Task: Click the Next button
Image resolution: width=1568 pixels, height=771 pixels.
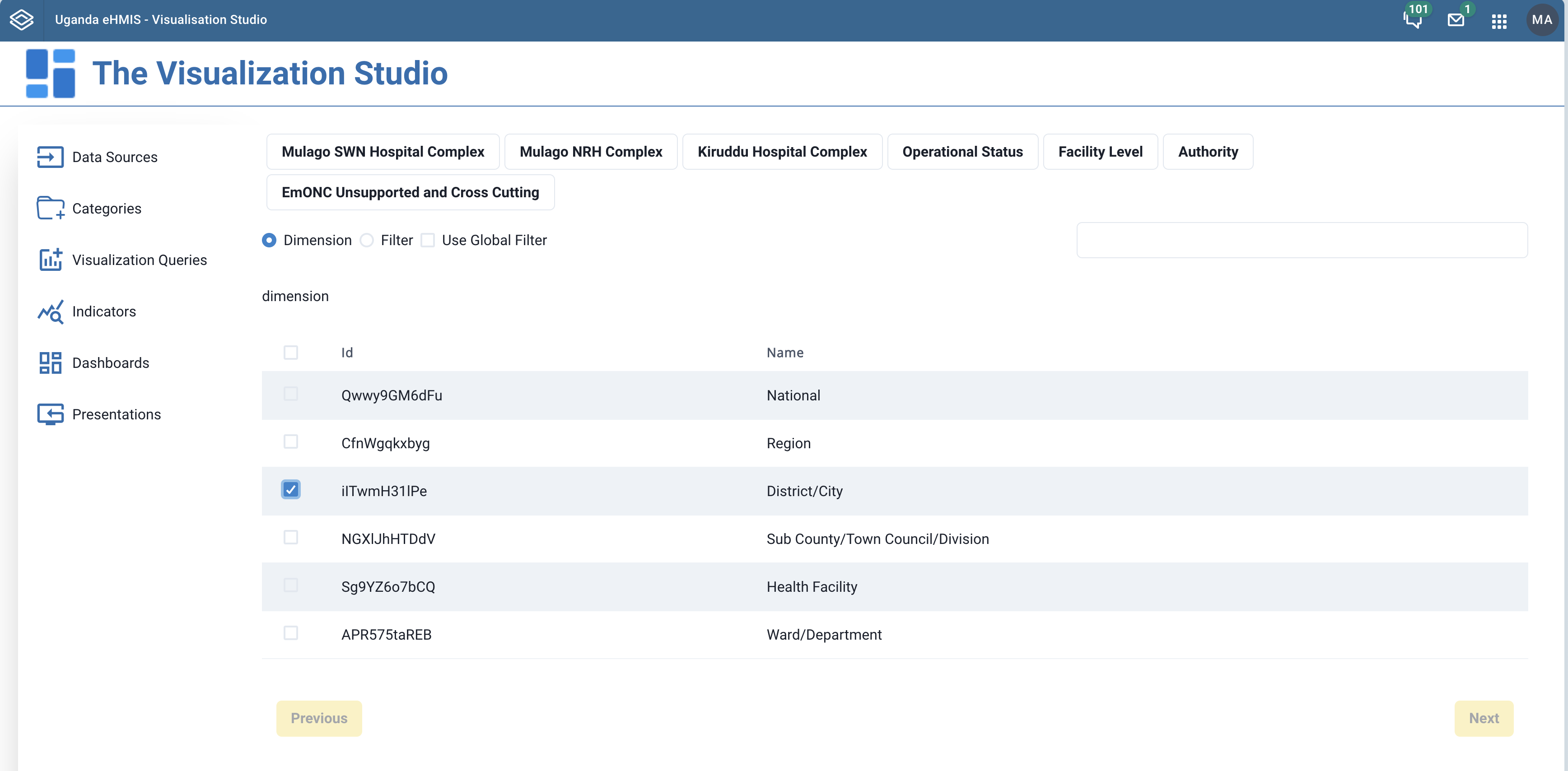Action: click(x=1484, y=719)
